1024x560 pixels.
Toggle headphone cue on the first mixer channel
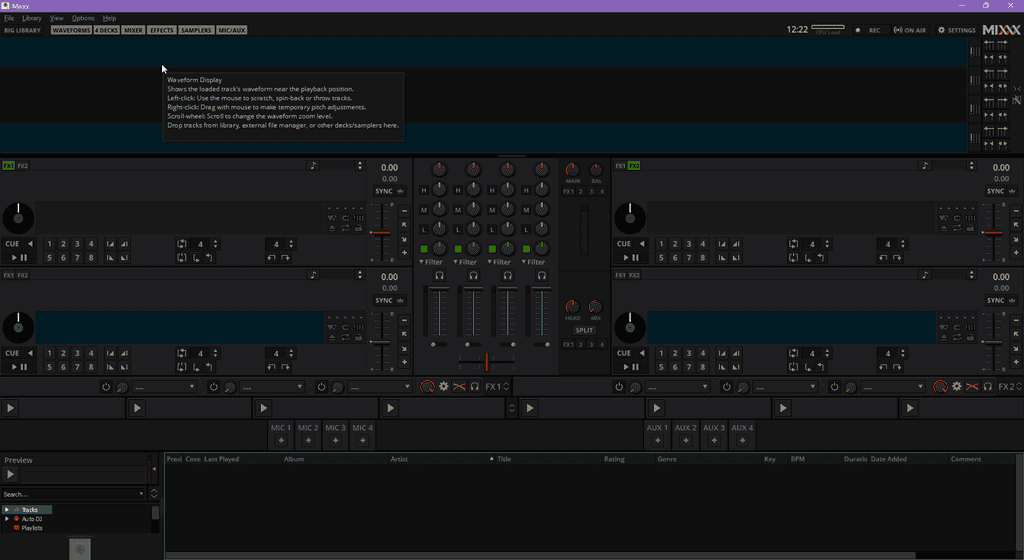point(440,275)
